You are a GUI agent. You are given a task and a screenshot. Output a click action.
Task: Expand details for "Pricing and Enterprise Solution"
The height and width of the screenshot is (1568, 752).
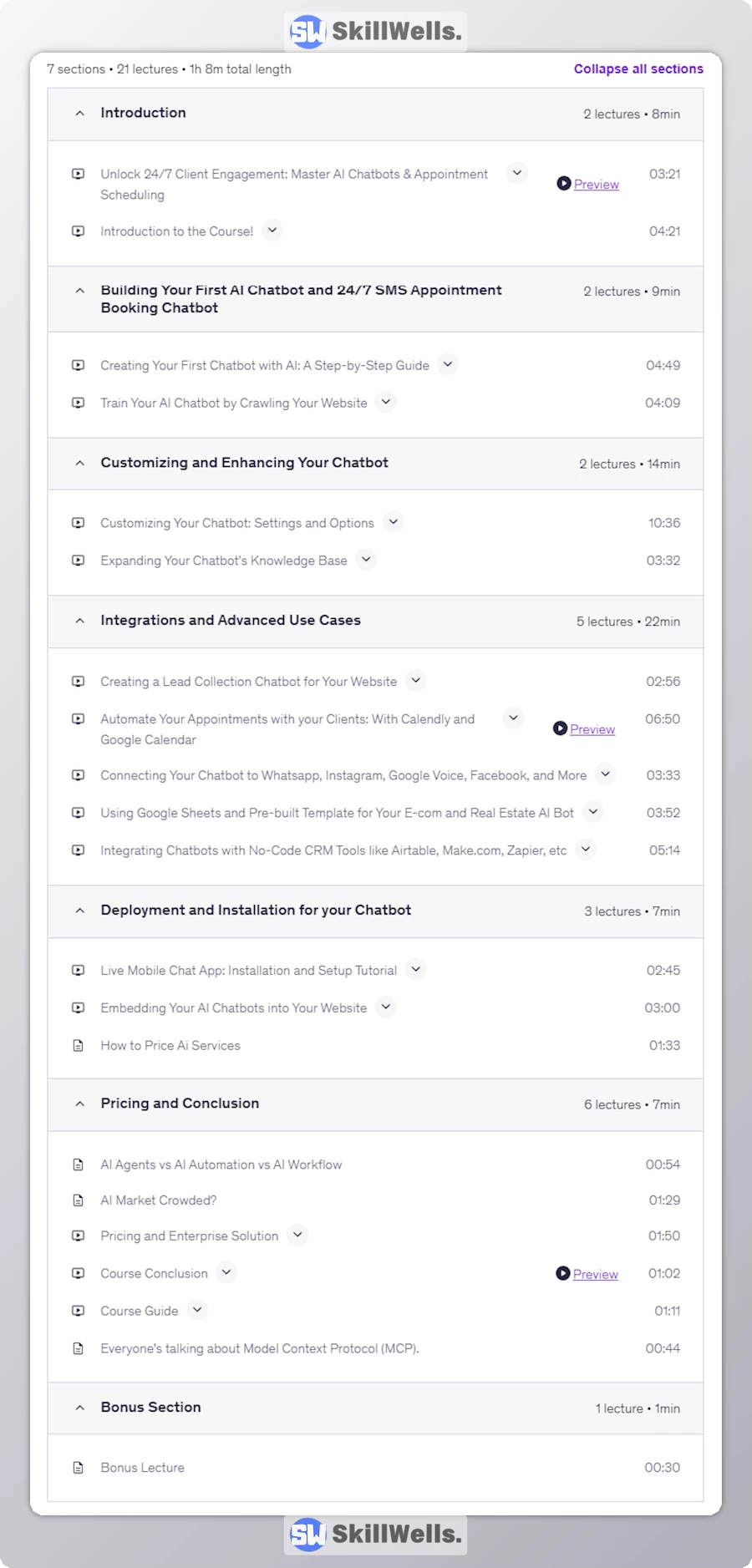pyautogui.click(x=297, y=1235)
